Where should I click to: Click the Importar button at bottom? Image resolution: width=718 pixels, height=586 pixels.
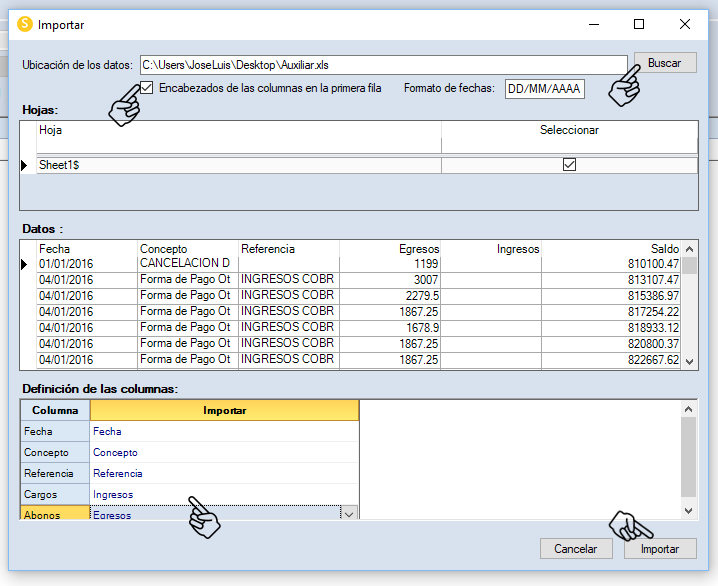click(x=659, y=549)
